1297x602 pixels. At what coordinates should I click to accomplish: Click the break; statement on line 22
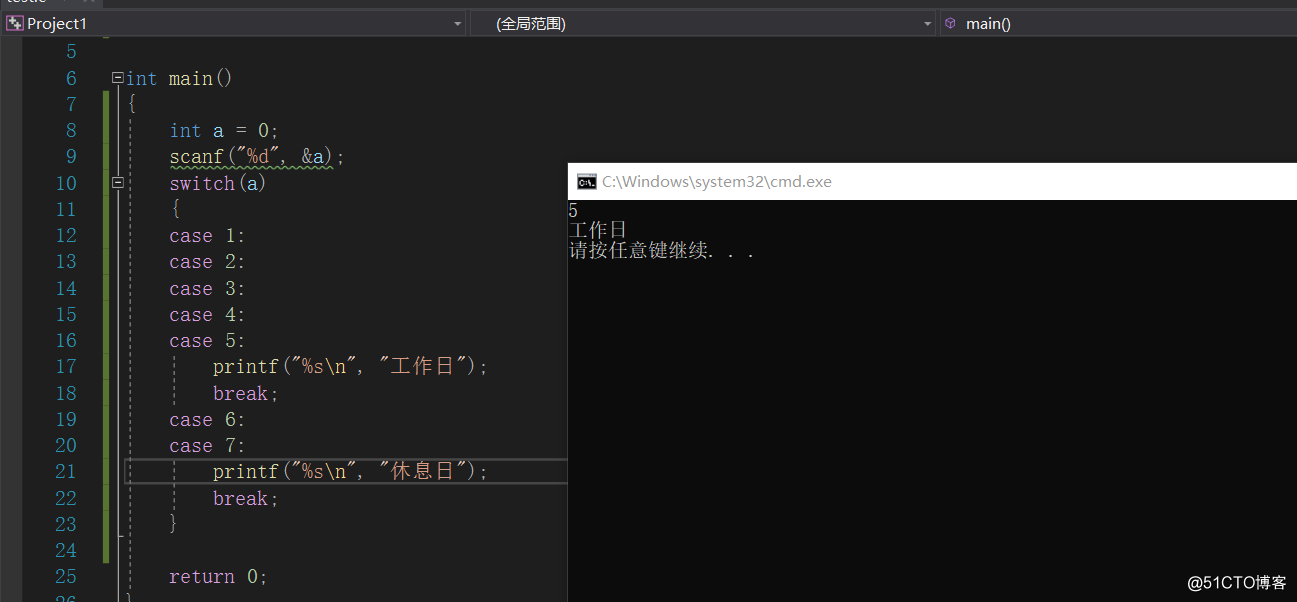tap(246, 498)
